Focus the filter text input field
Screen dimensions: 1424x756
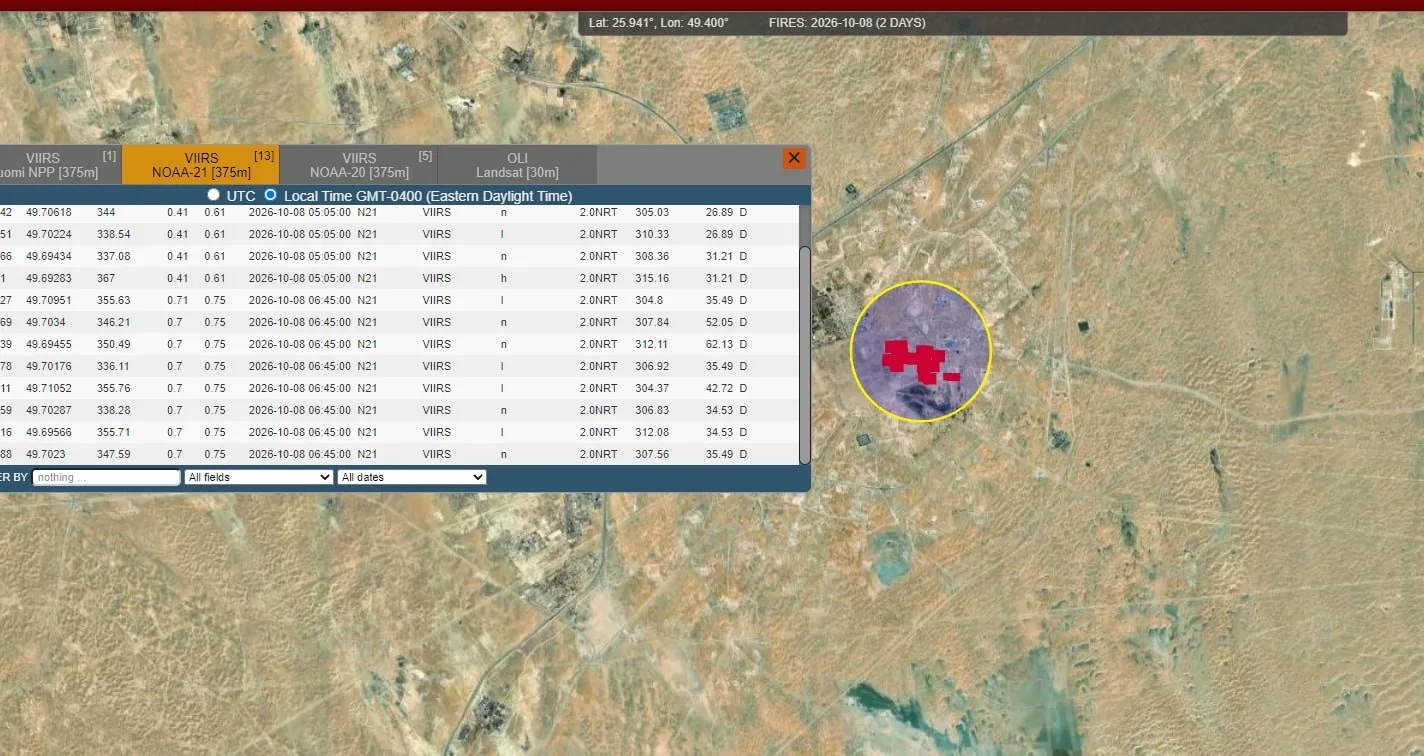coord(106,477)
